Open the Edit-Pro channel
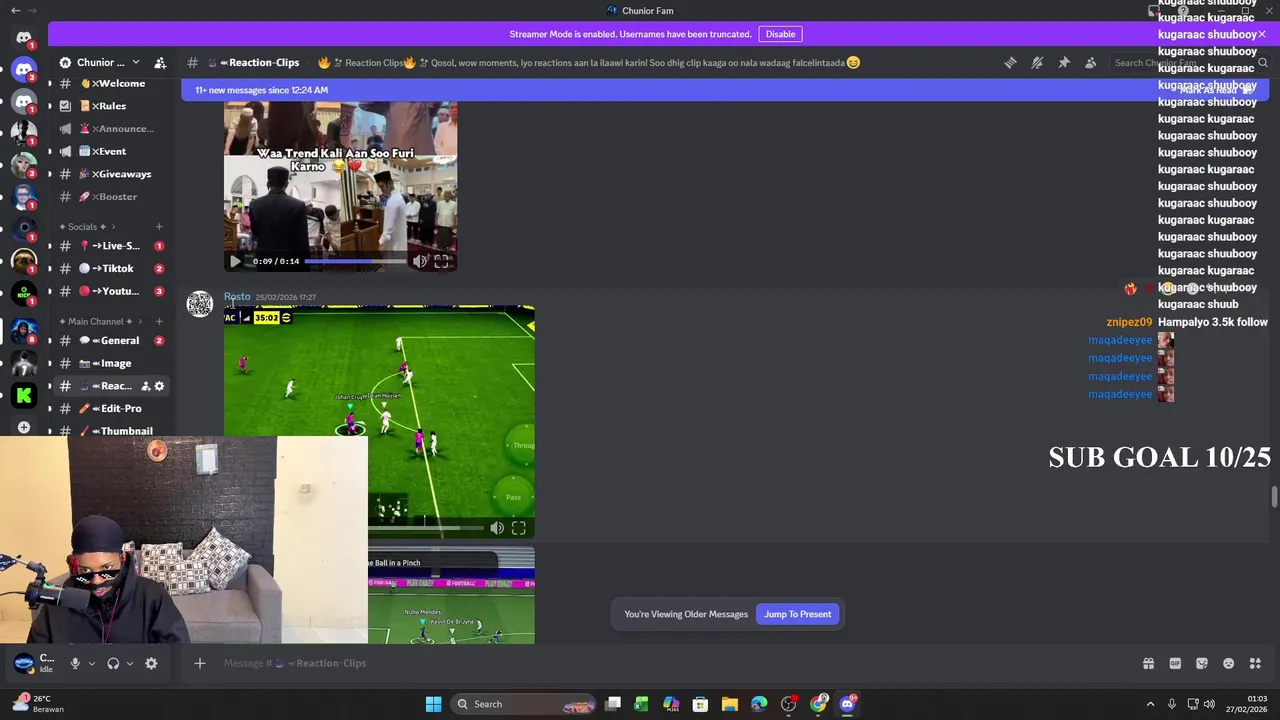This screenshot has height=720, width=1280. 111,408
